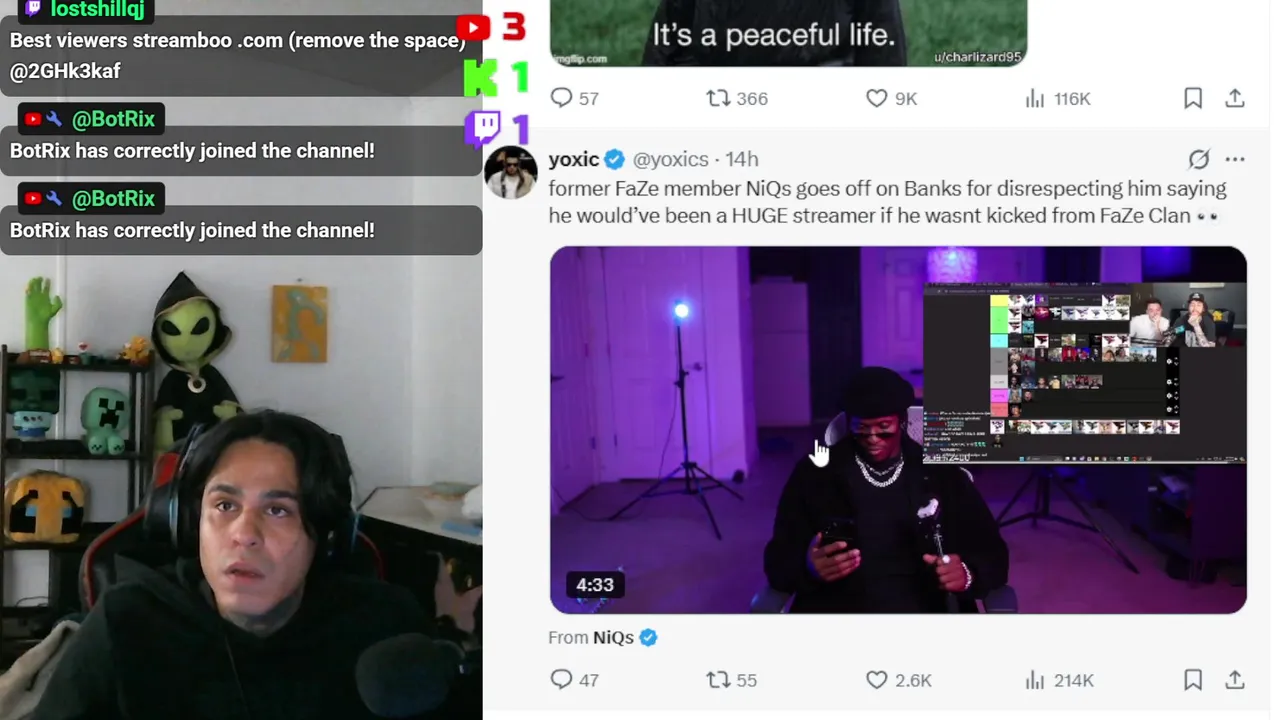View analytics showing 116K views

(x=1057, y=98)
